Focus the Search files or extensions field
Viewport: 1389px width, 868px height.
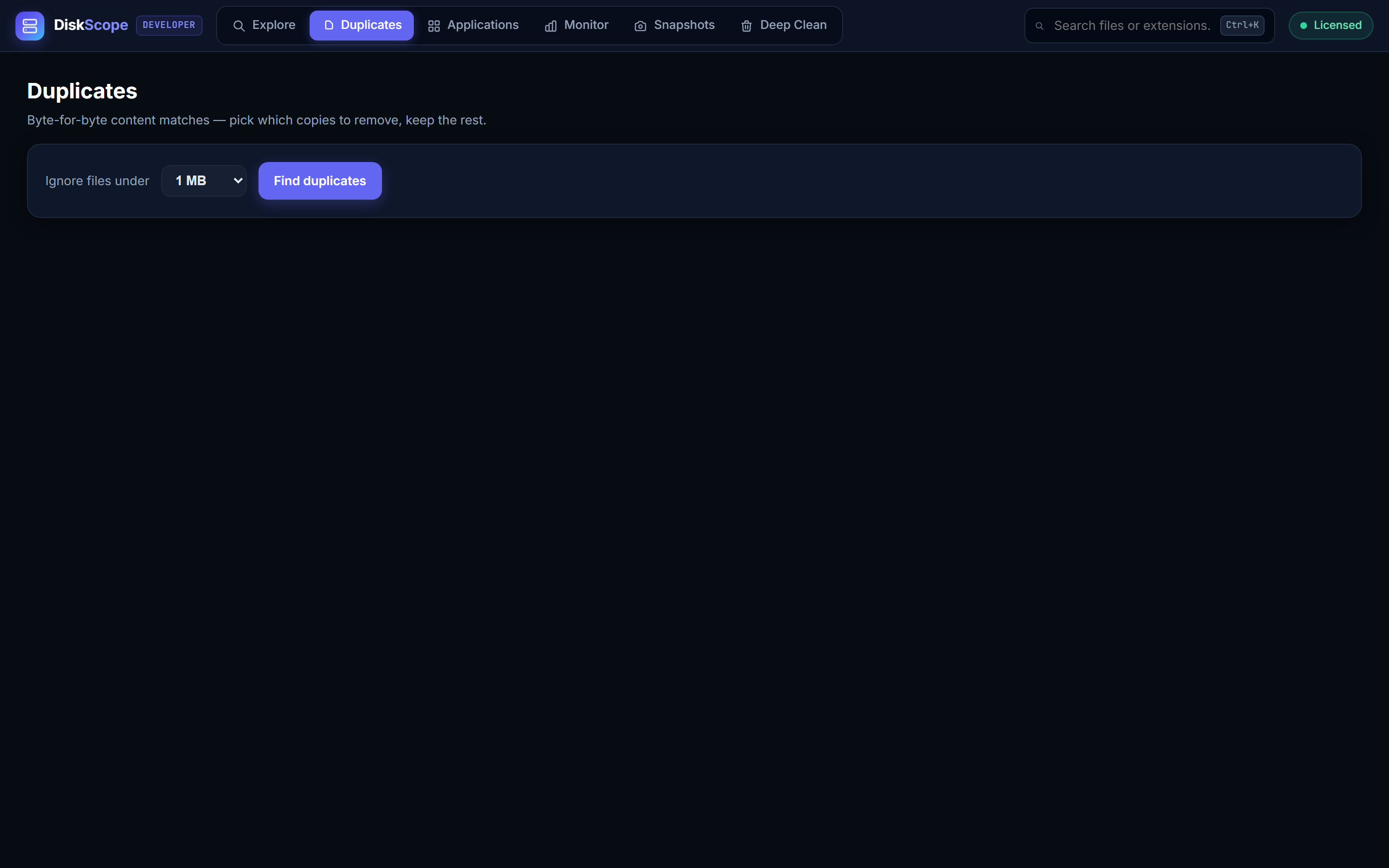point(1132,26)
